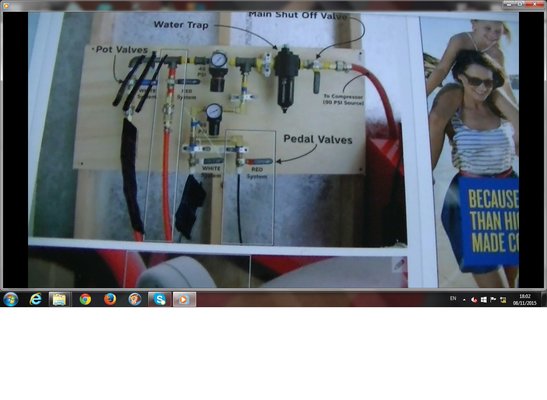
Task: Minimize the media player window
Action: point(509,4)
